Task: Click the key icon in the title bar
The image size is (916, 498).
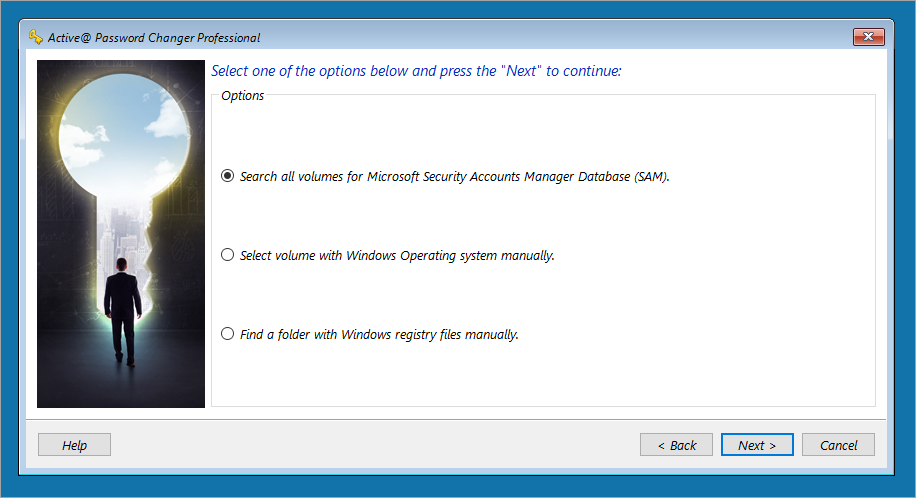Action: tap(36, 37)
